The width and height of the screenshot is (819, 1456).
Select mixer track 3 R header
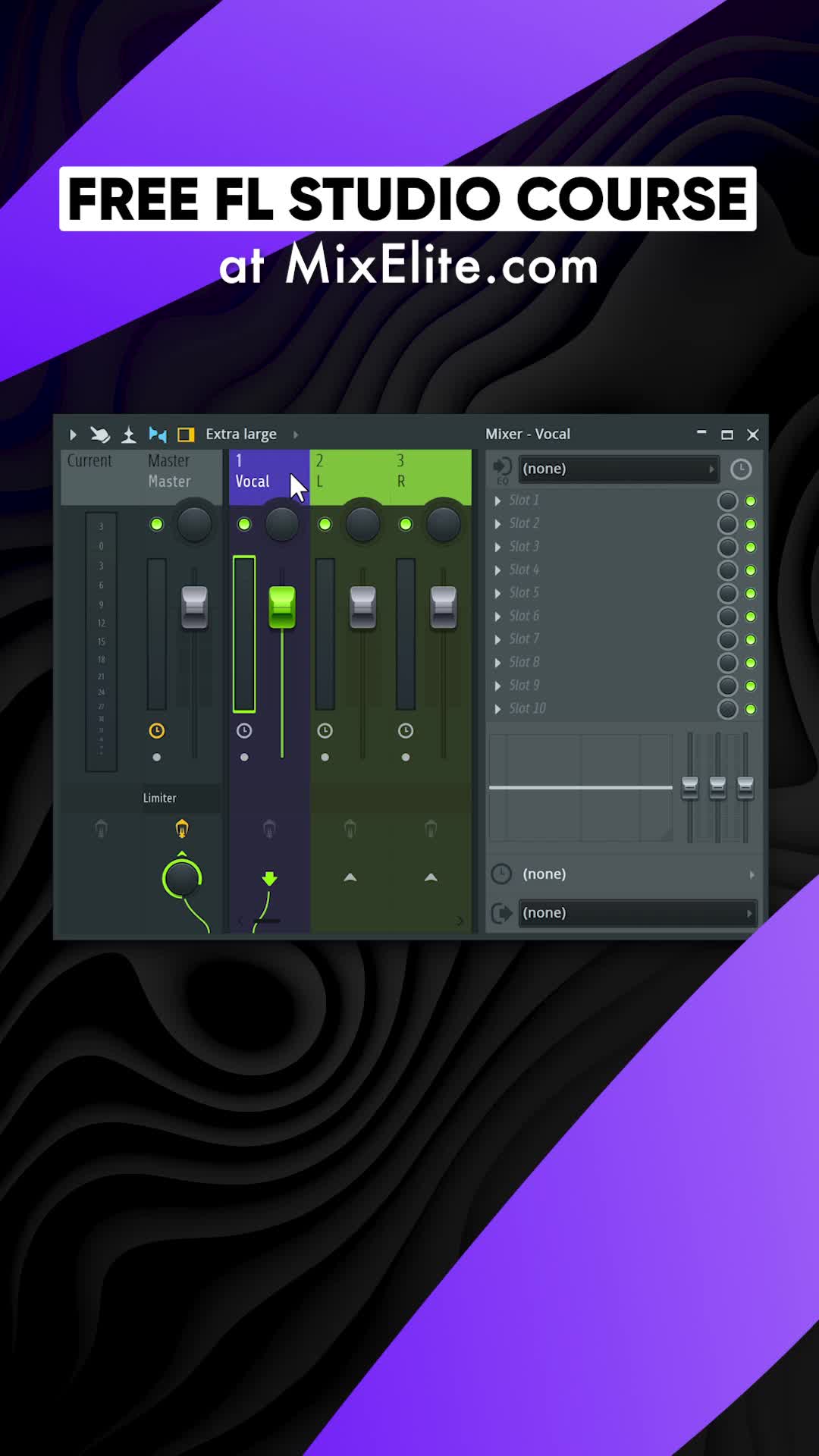pyautogui.click(x=431, y=477)
